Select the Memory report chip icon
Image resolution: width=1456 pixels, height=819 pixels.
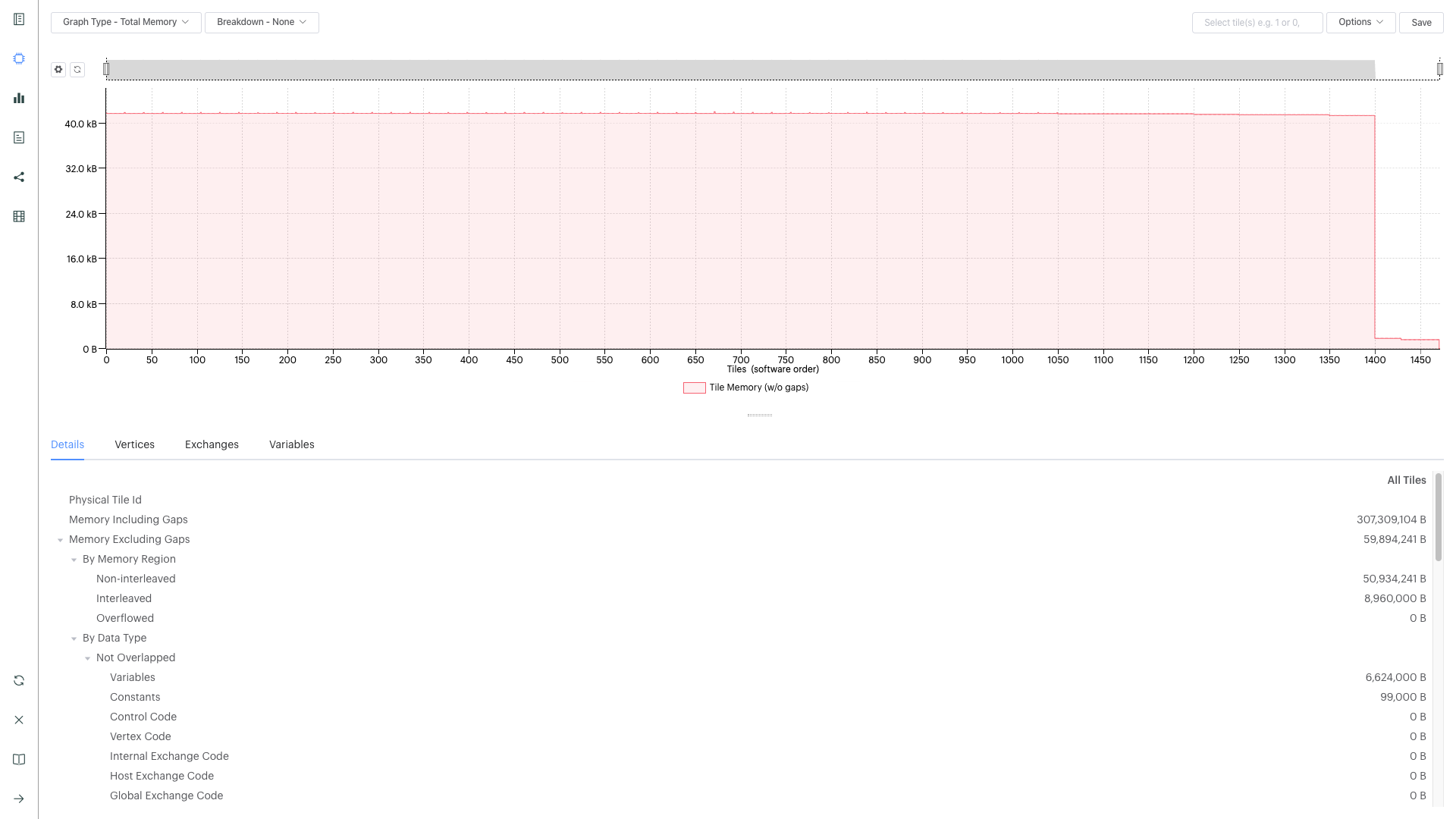click(19, 59)
